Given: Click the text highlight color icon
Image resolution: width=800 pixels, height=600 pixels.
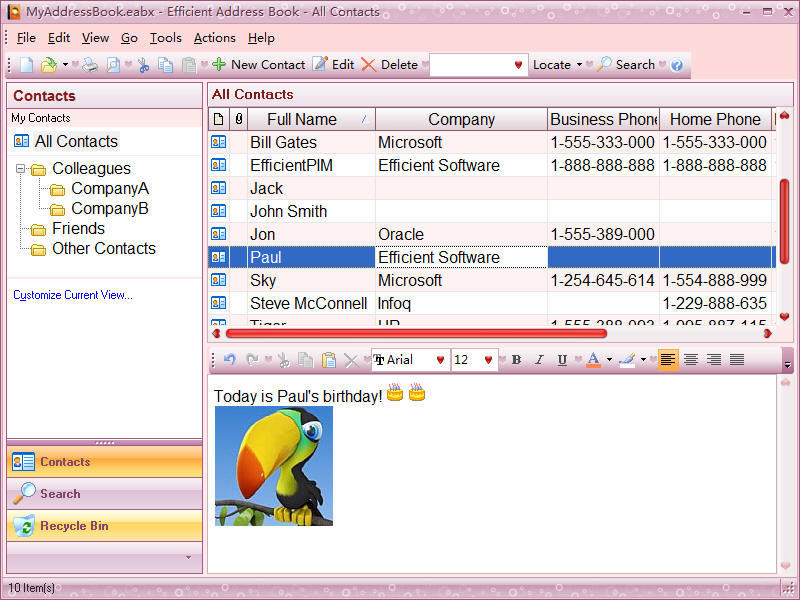Looking at the screenshot, I should [x=627, y=360].
